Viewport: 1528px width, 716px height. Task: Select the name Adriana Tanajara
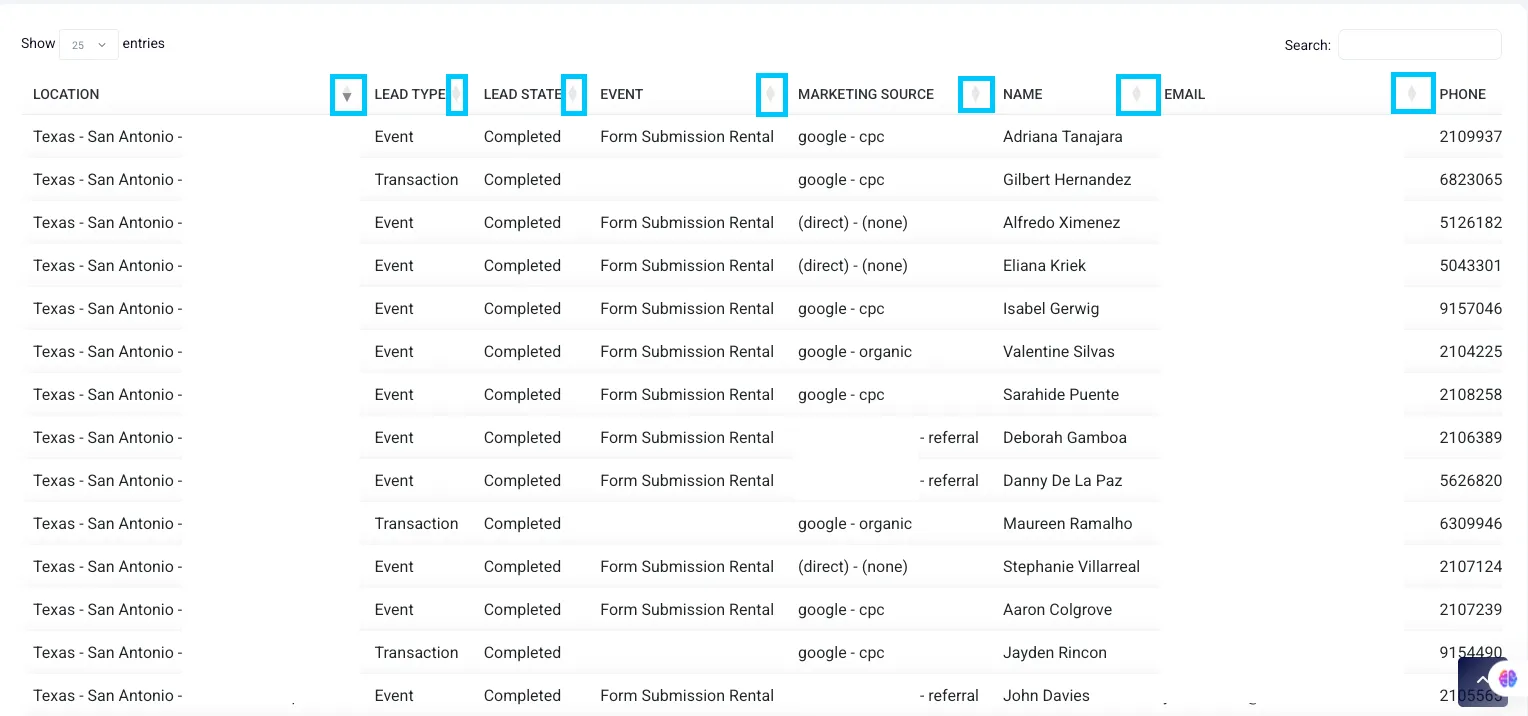click(x=1062, y=137)
